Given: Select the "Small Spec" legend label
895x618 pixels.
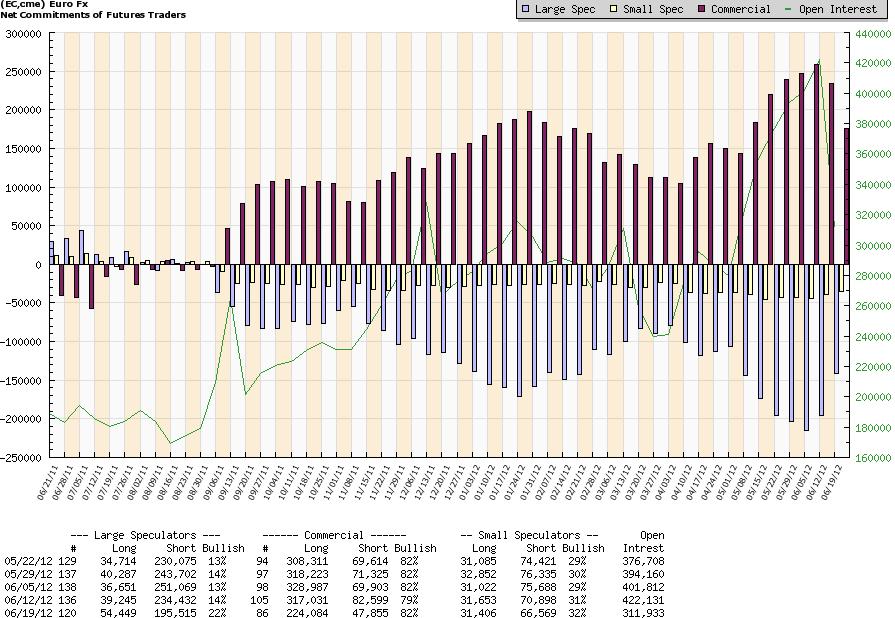Looking at the screenshot, I should [x=653, y=9].
